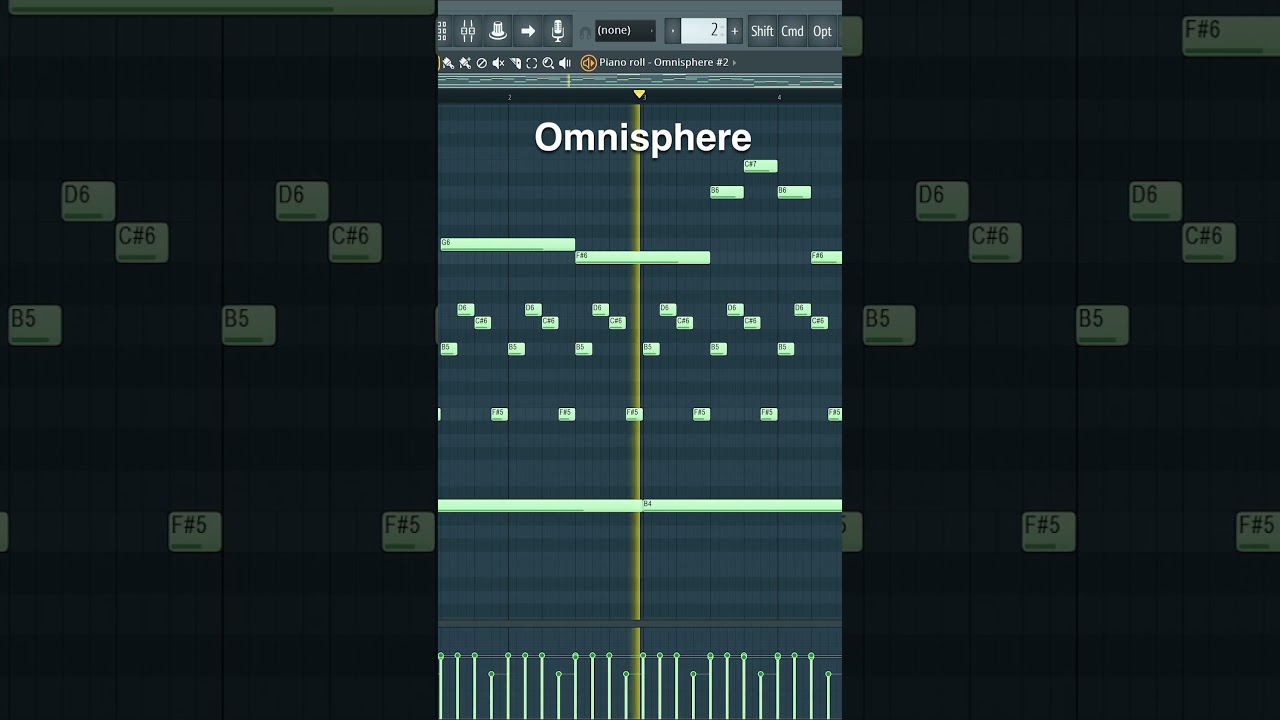Click the orange speaker channel icon
Viewport: 1280px width, 720px height.
(x=589, y=63)
